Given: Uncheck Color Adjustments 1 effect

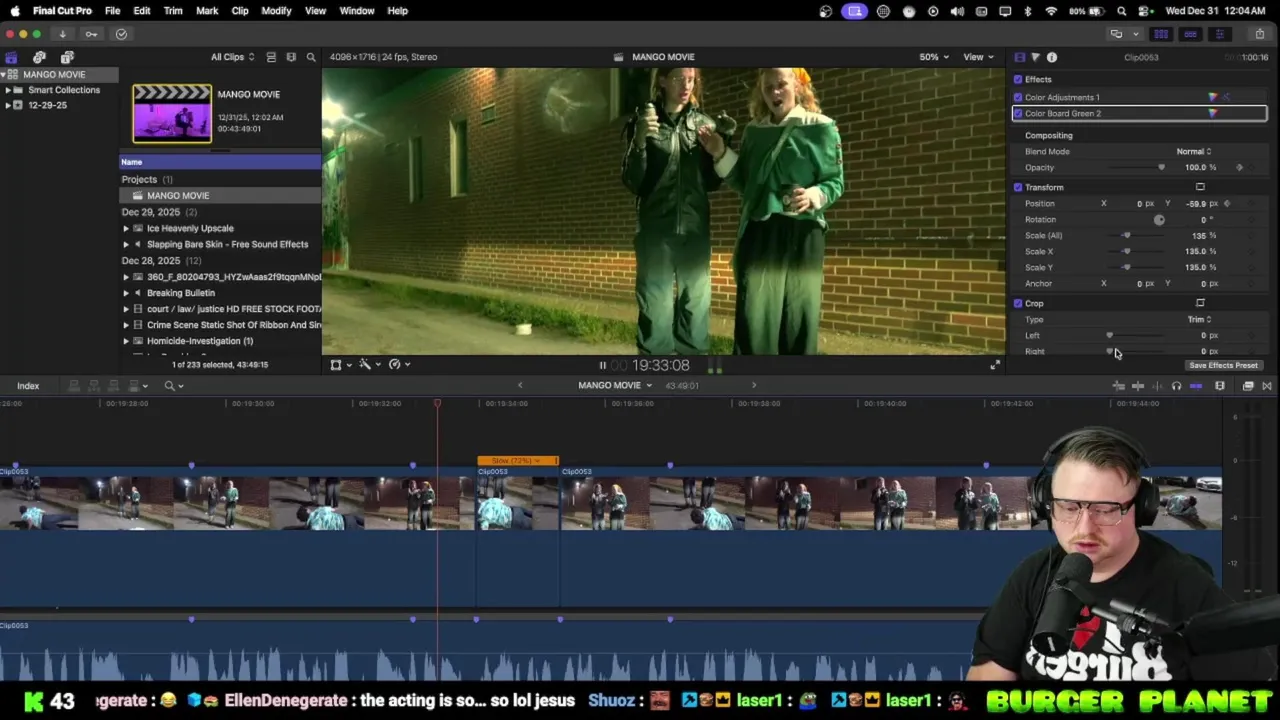Looking at the screenshot, I should [x=1018, y=97].
